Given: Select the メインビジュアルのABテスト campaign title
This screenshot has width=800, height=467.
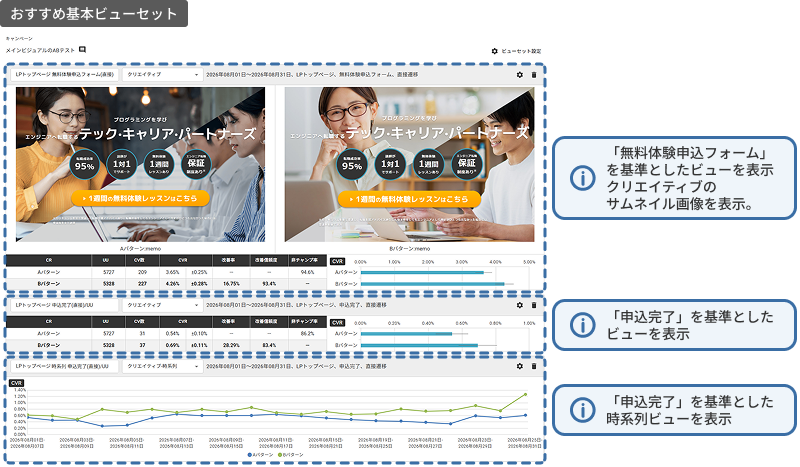Looking at the screenshot, I should click(40, 50).
